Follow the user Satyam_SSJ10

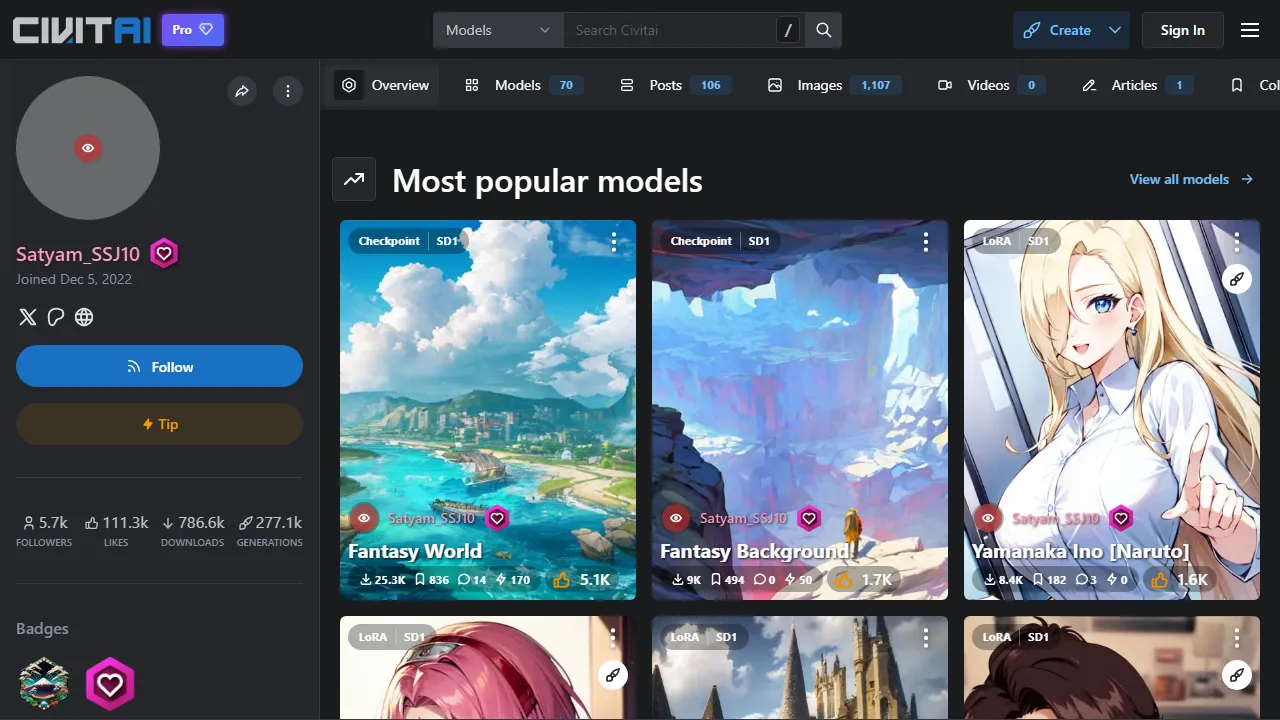point(159,366)
